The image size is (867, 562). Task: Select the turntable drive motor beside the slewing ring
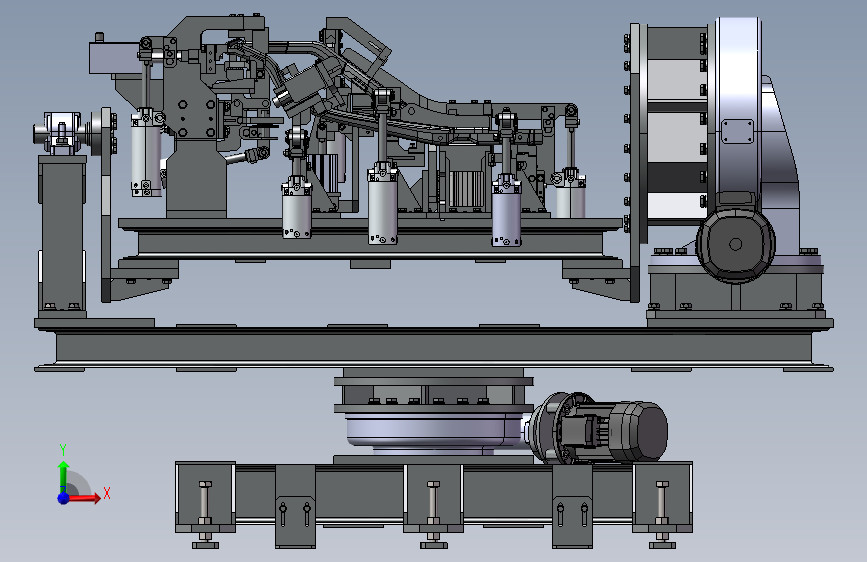tap(597, 428)
